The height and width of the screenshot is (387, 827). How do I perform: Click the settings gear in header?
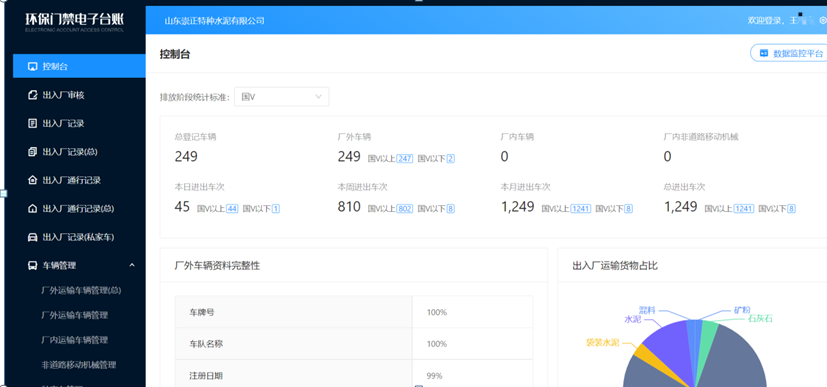823,21
